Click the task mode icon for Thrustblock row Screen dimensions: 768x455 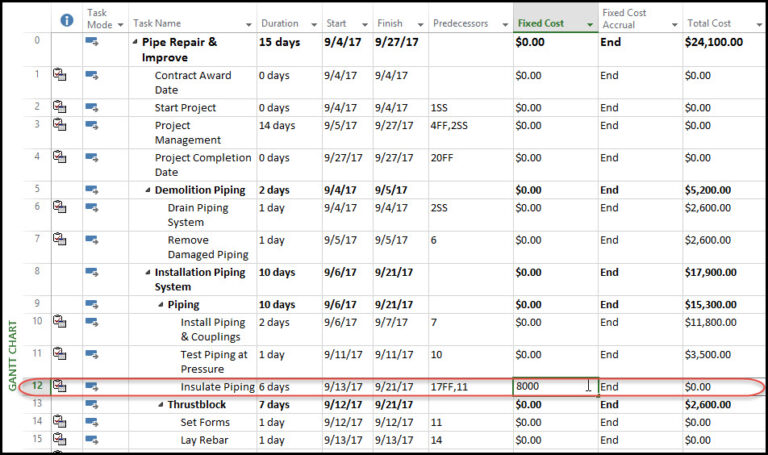coord(92,405)
